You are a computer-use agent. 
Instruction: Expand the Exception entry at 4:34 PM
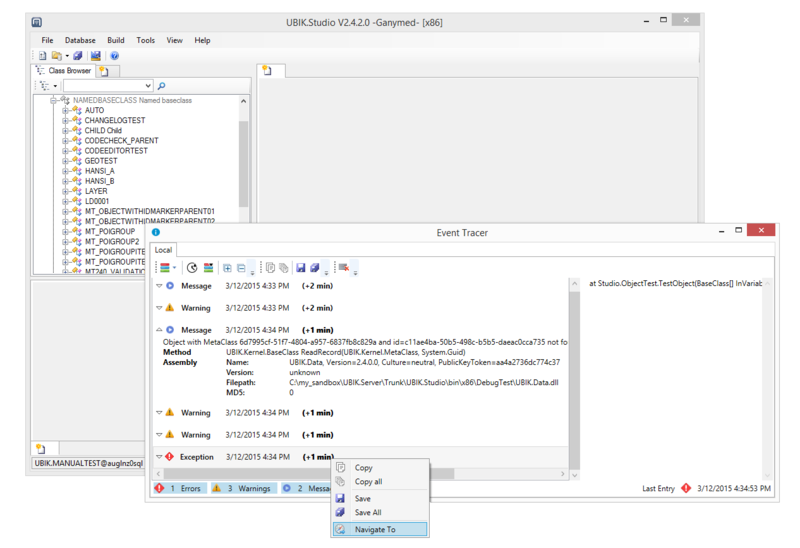[159, 457]
